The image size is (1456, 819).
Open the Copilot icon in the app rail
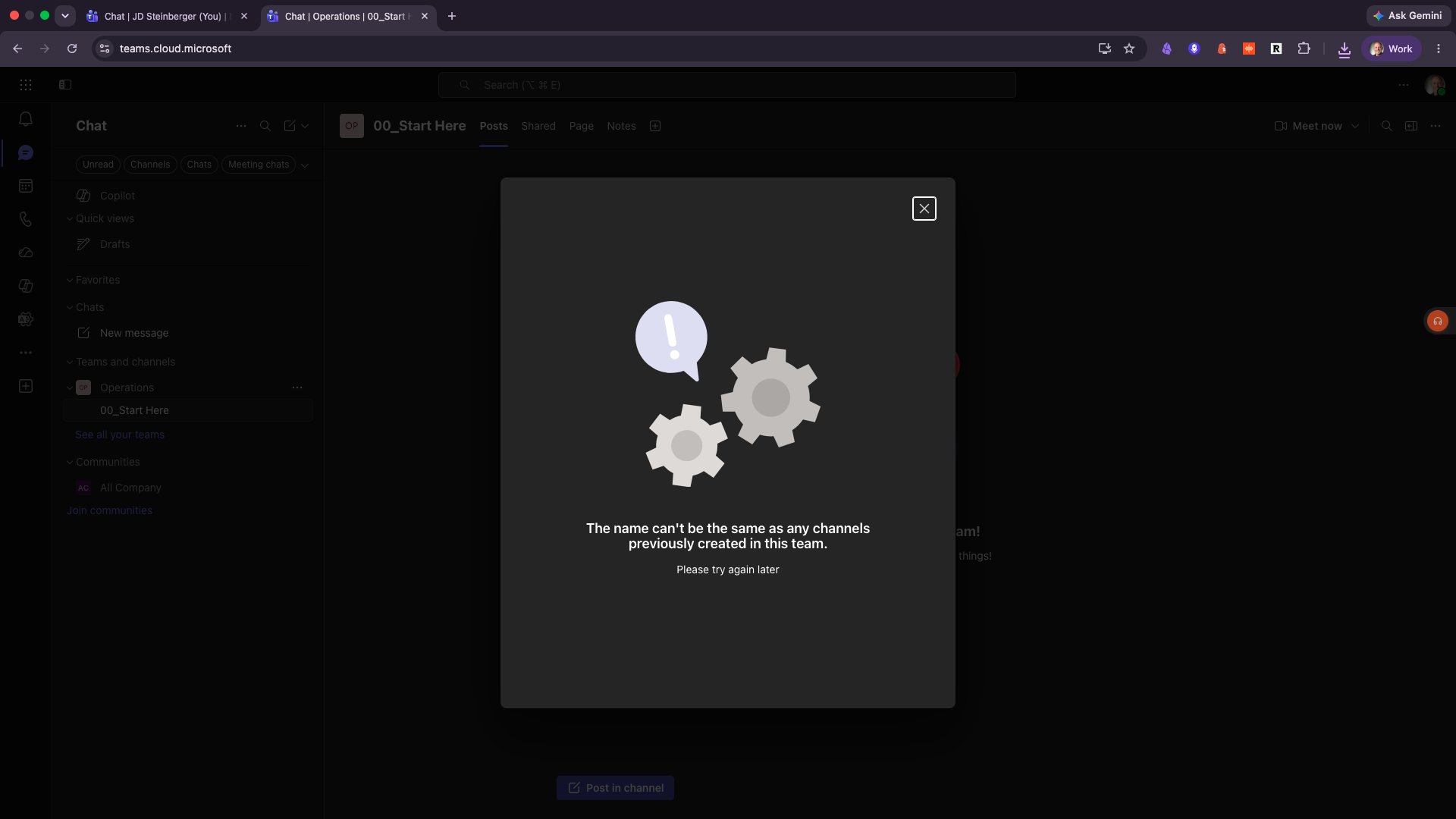[x=26, y=286]
